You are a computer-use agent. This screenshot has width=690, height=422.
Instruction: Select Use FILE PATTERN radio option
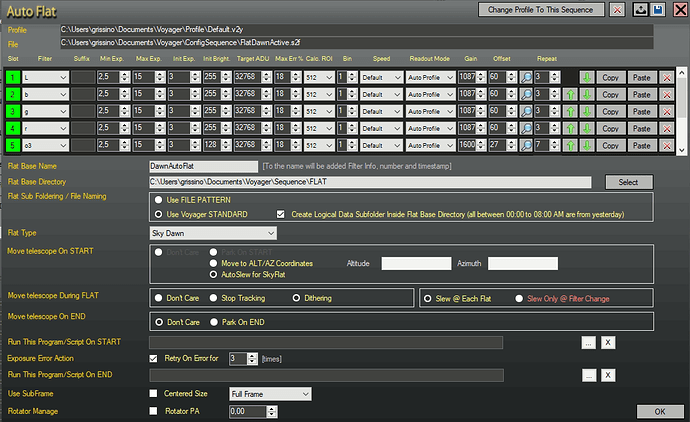(x=158, y=200)
